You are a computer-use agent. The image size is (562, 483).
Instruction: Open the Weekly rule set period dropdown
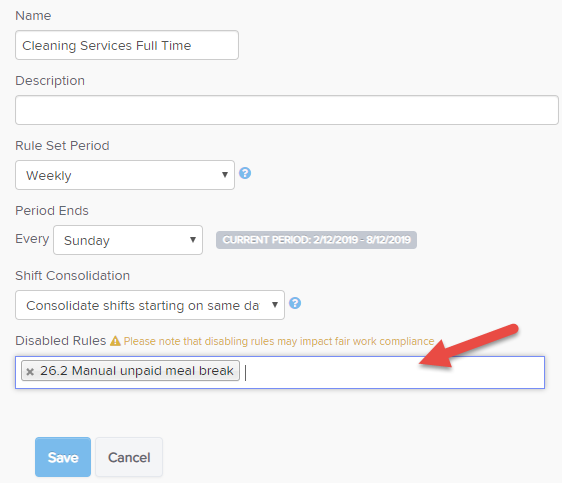[x=125, y=175]
